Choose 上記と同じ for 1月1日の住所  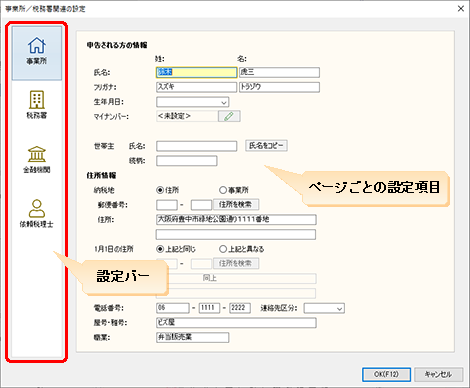pyautogui.click(x=160, y=249)
